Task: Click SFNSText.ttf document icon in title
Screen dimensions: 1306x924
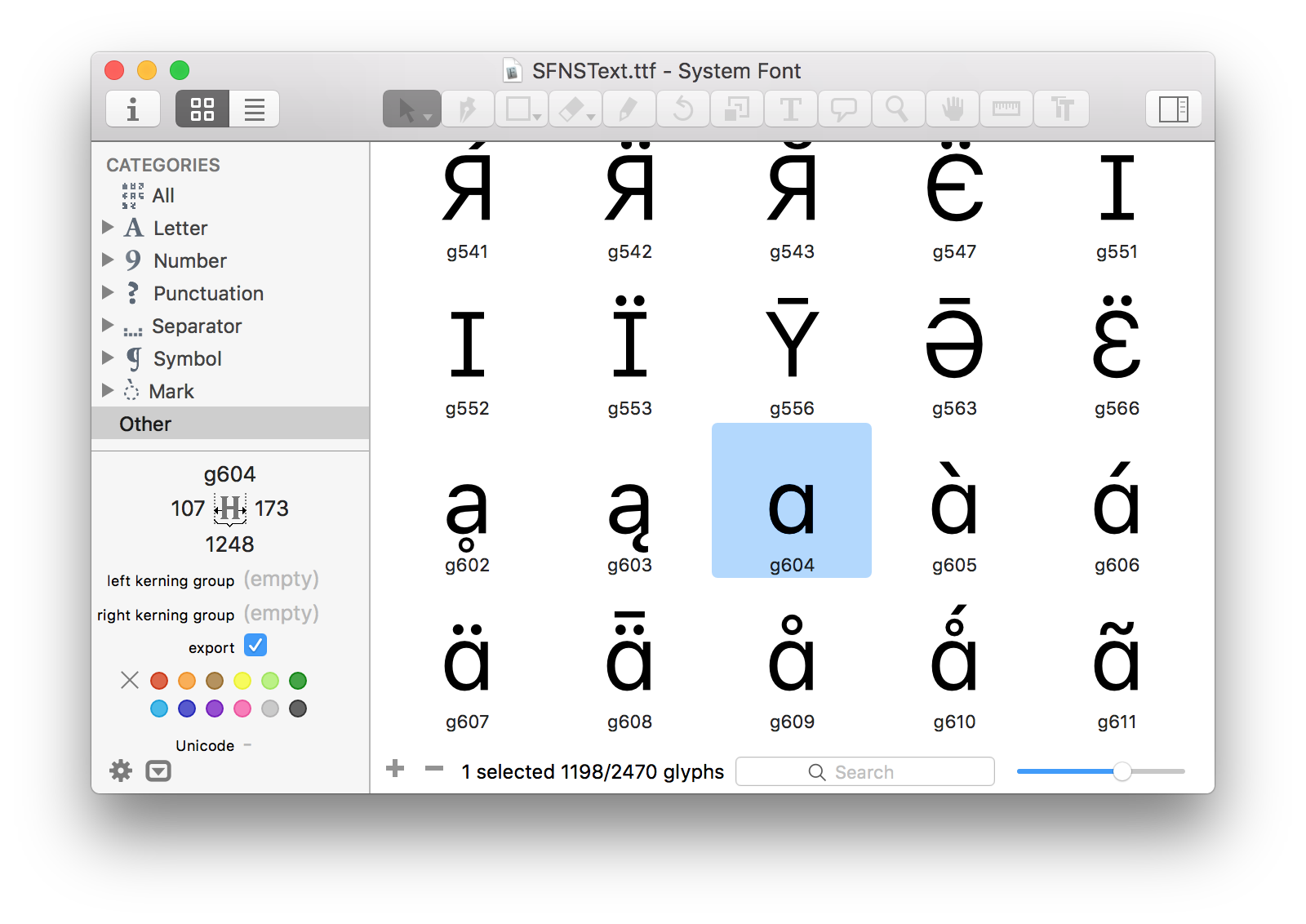Action: tap(512, 71)
